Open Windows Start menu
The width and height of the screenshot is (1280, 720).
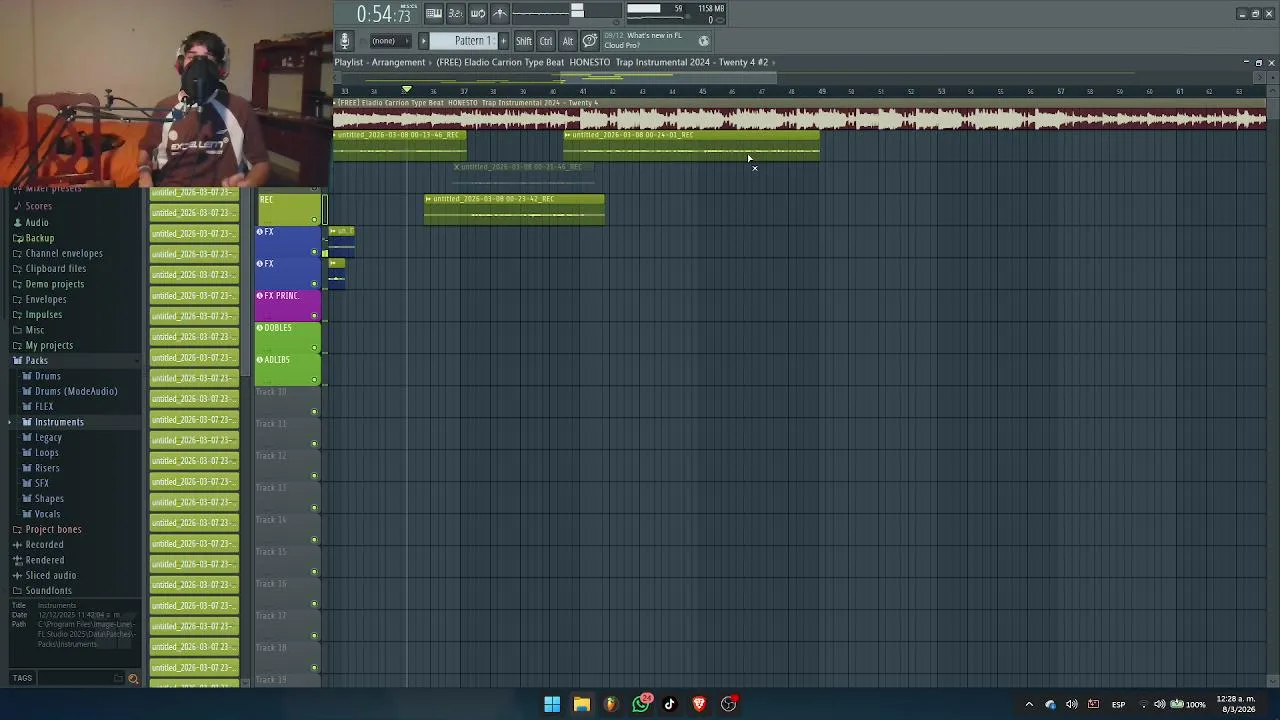coord(552,704)
